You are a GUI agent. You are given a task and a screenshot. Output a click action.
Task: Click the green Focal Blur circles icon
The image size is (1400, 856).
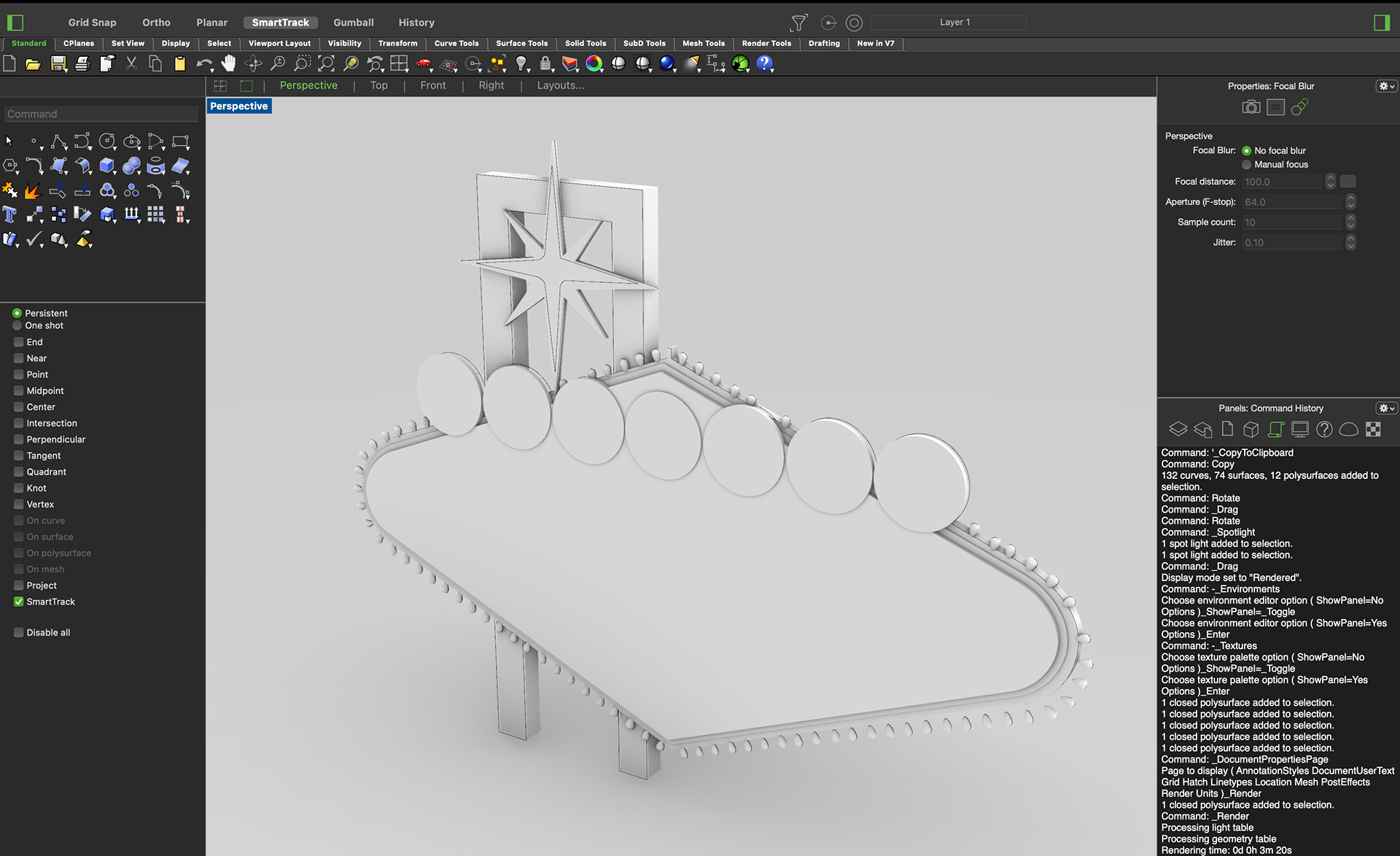tap(1299, 107)
